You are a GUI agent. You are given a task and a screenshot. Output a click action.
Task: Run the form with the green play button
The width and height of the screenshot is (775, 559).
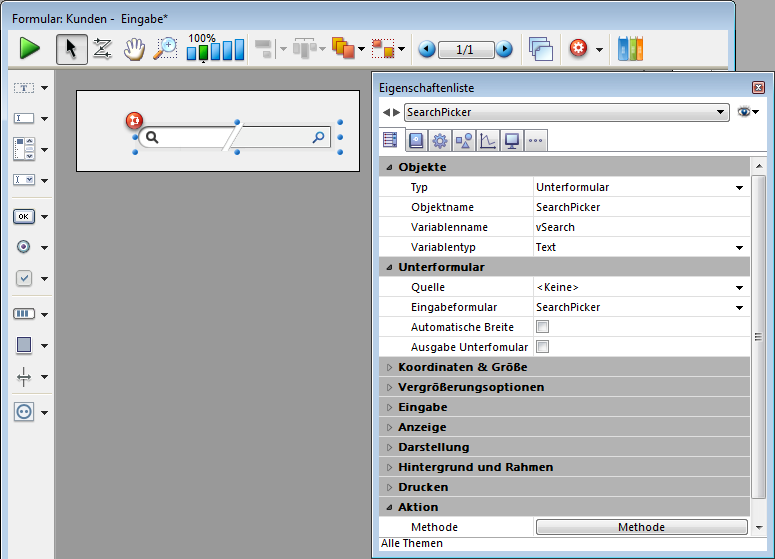pos(29,48)
